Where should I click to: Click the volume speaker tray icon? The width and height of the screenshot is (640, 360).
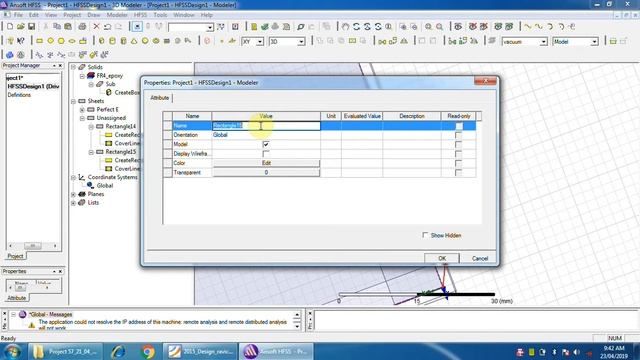pos(576,352)
